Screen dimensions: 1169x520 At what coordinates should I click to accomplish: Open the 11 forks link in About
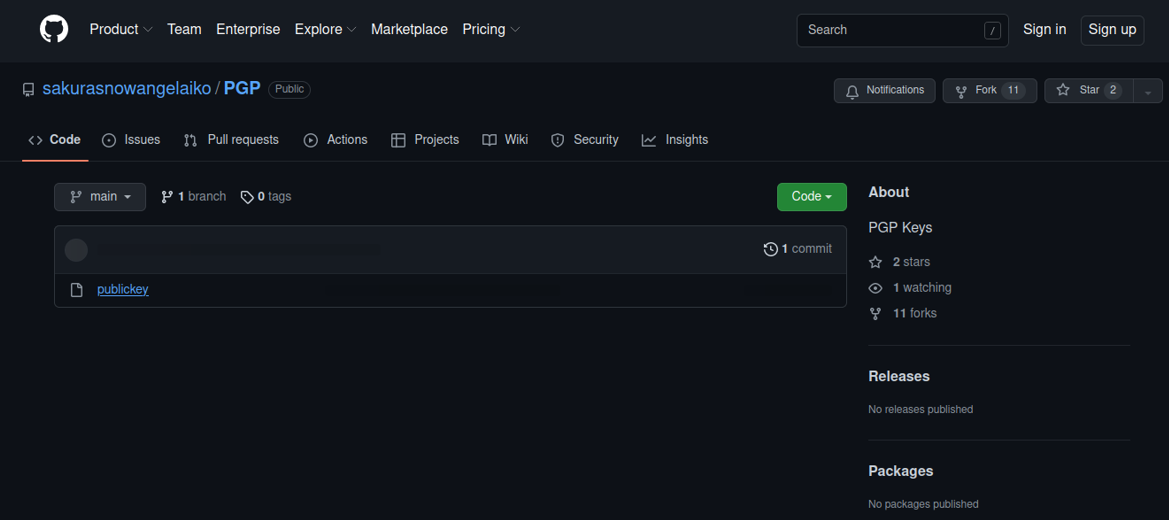tap(915, 313)
